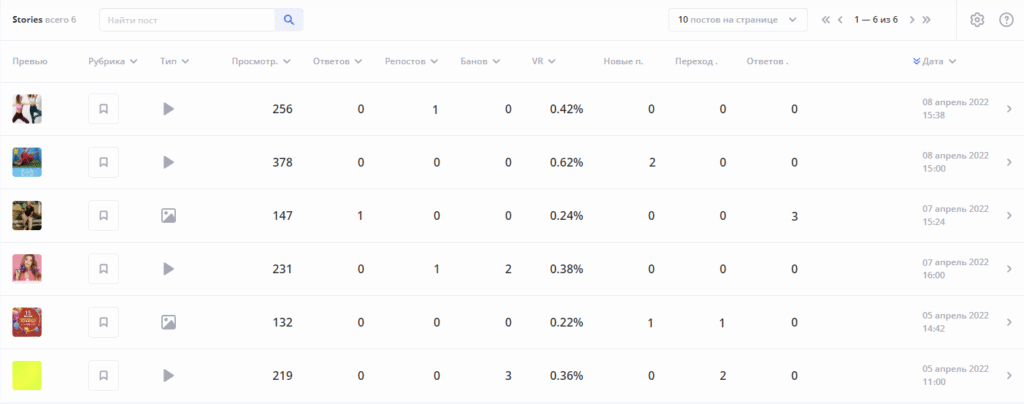Toggle the bookmark for the 132-views story
This screenshot has height=404, width=1024.
click(103, 323)
